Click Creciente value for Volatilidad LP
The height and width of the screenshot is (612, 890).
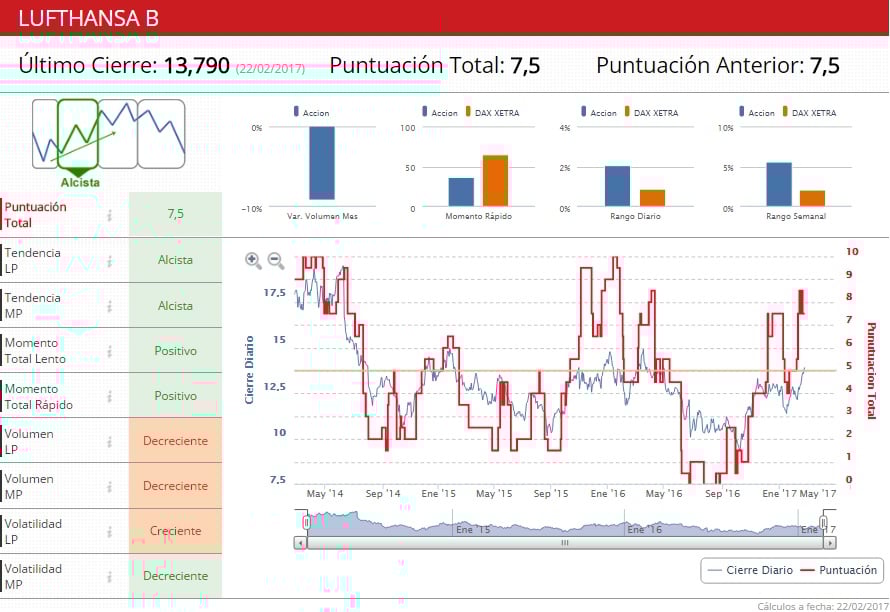pyautogui.click(x=175, y=531)
